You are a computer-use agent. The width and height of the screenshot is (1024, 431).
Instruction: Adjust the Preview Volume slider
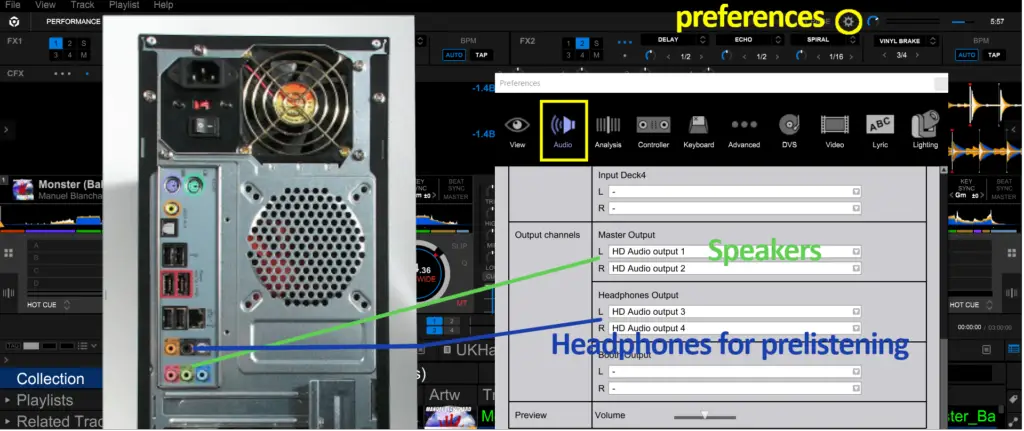point(705,415)
